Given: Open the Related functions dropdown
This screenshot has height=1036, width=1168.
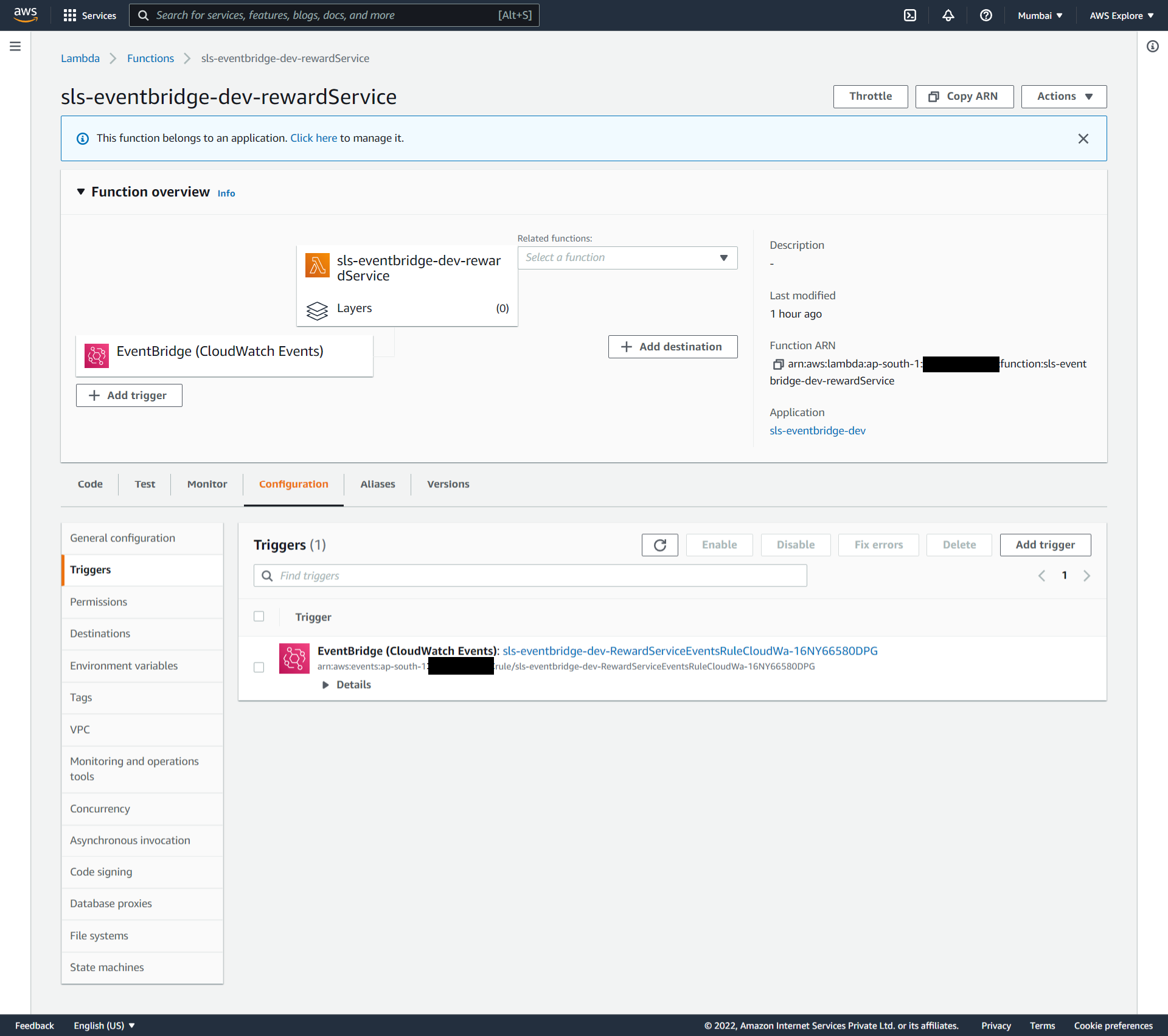Looking at the screenshot, I should click(x=628, y=258).
